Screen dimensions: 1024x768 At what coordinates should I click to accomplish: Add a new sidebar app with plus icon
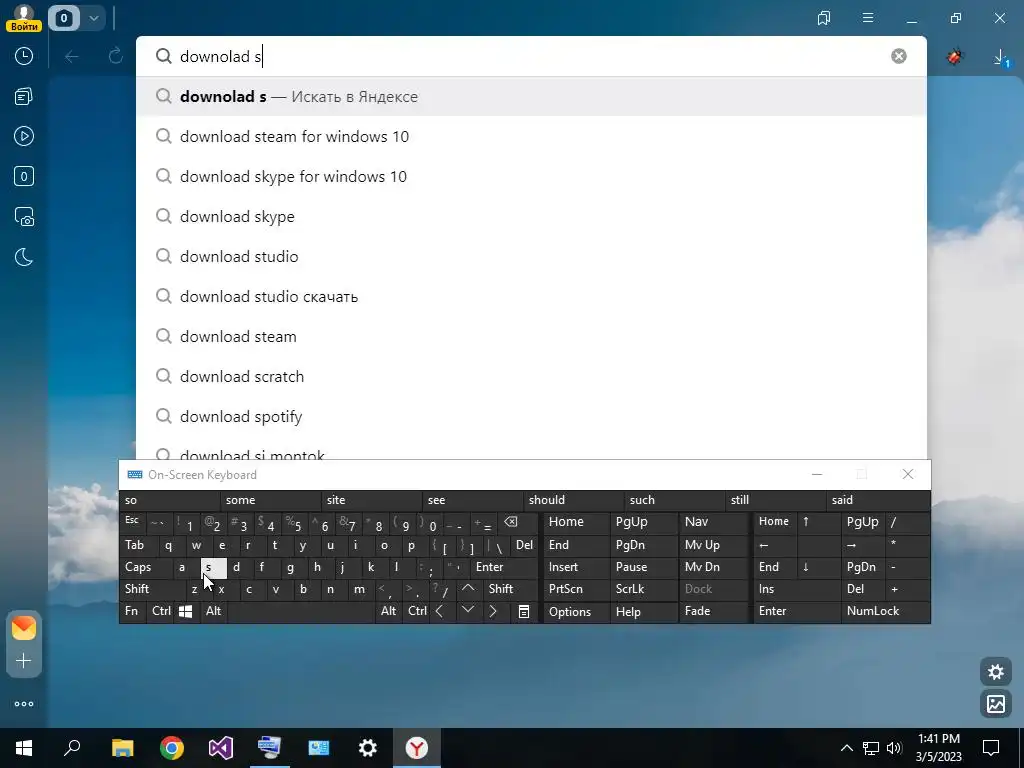pos(24,661)
